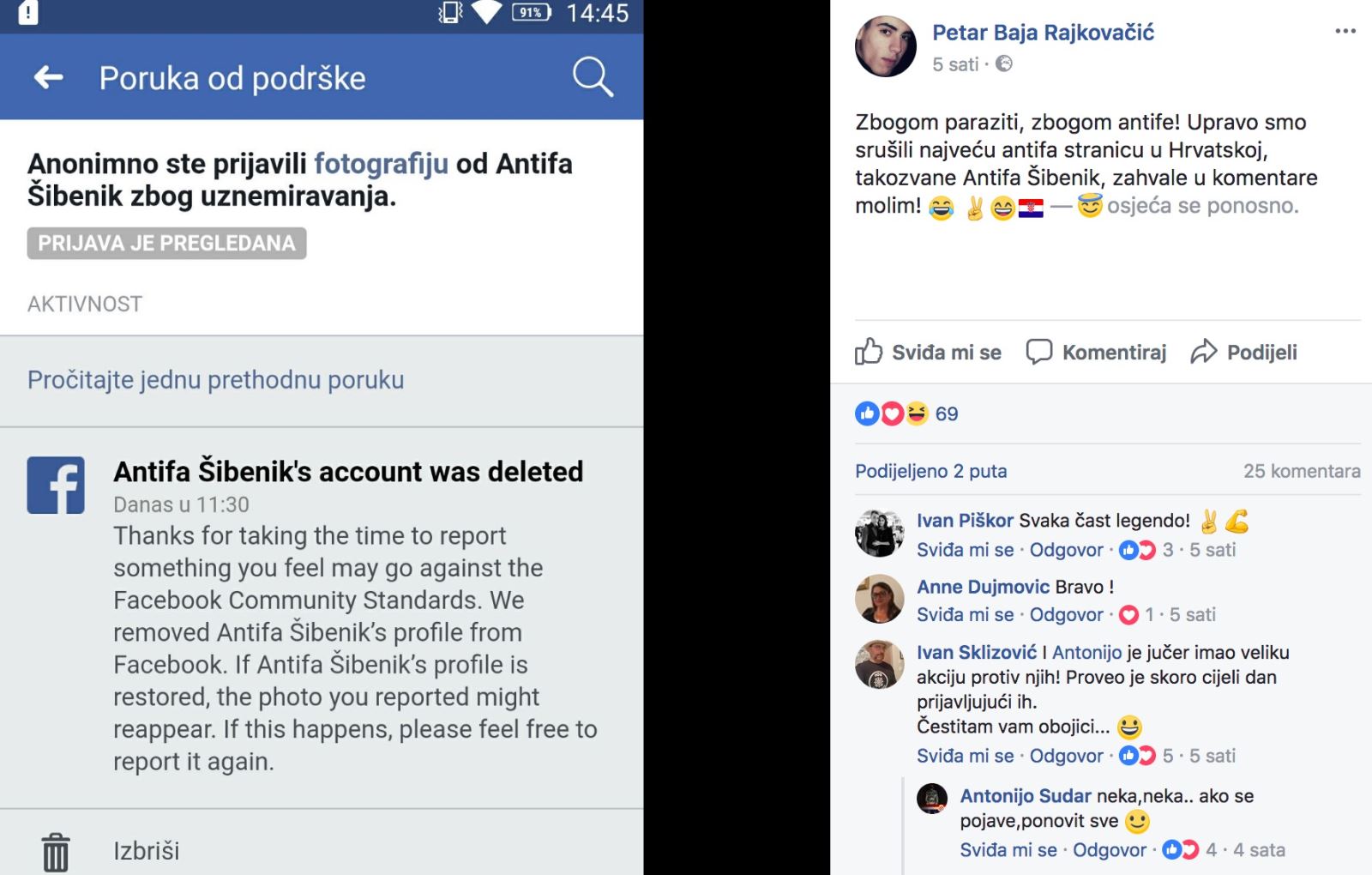Expand the 25 komentara comments
Image resolution: width=1372 pixels, height=875 pixels.
point(1302,471)
